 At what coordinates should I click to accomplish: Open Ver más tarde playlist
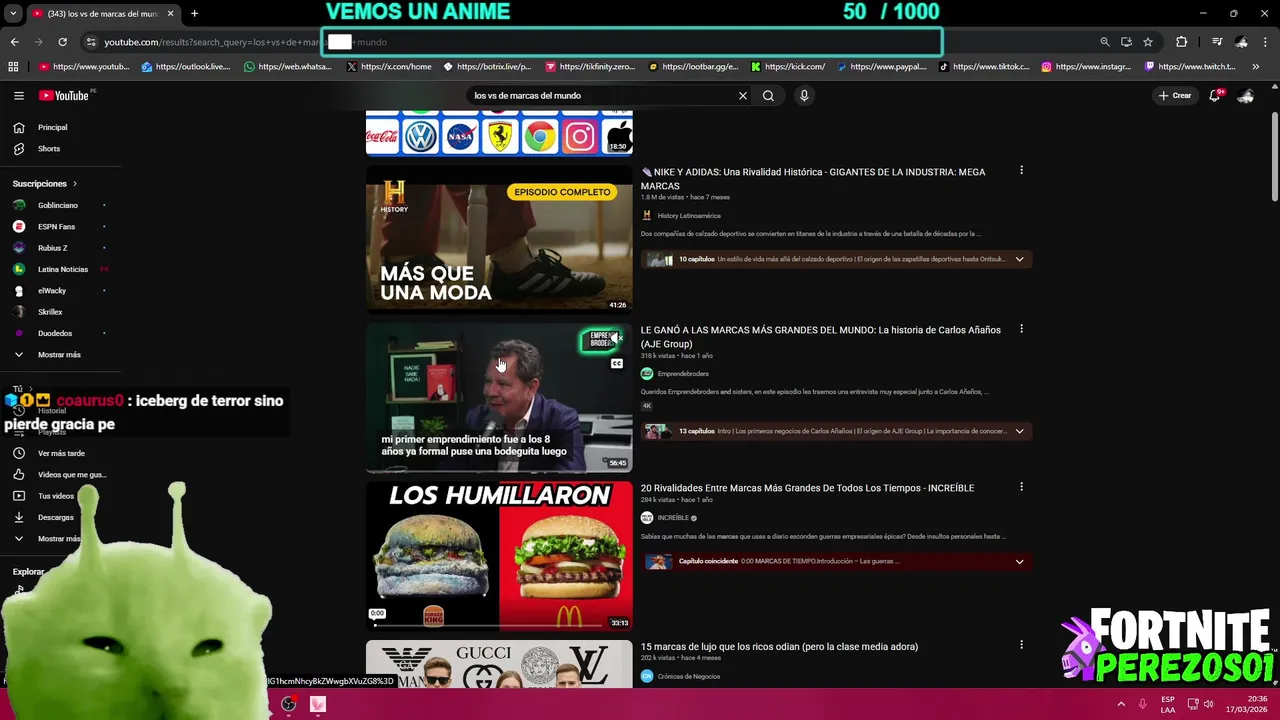tap(60, 453)
